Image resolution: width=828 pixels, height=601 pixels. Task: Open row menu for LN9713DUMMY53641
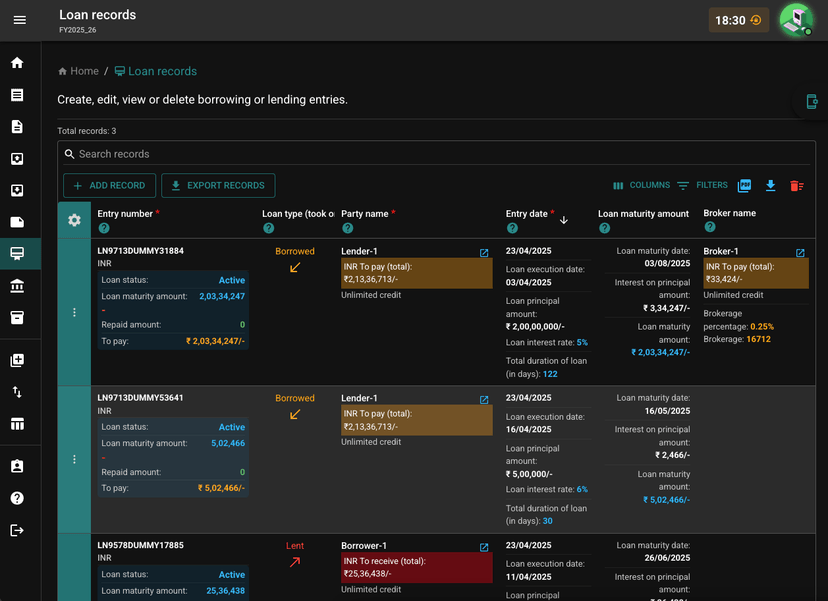pos(74,459)
